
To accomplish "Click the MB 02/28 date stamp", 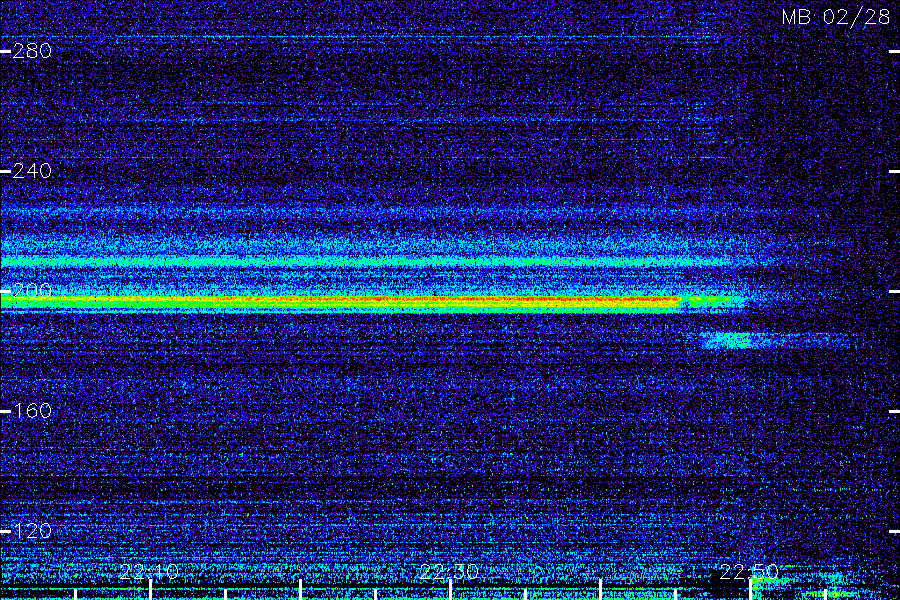I will coord(836,17).
